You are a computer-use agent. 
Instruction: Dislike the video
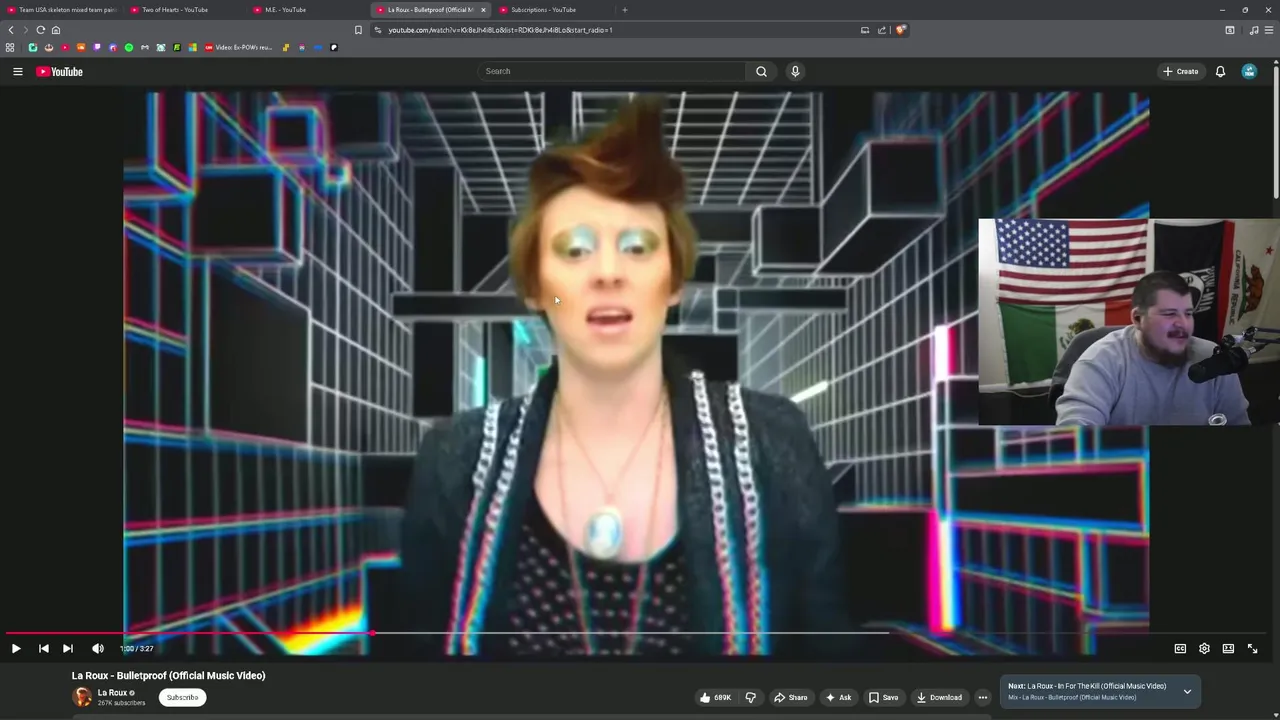[751, 697]
